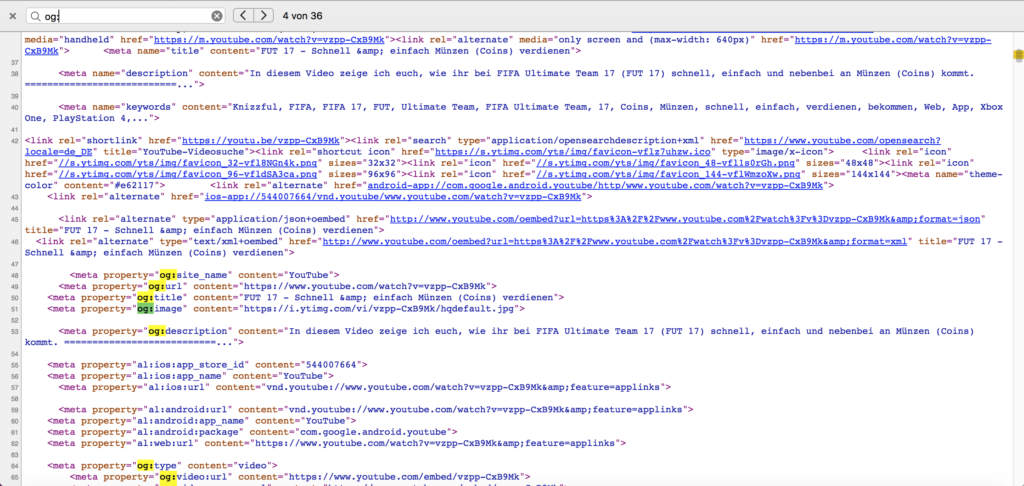Go to the previous search match

(x=243, y=16)
